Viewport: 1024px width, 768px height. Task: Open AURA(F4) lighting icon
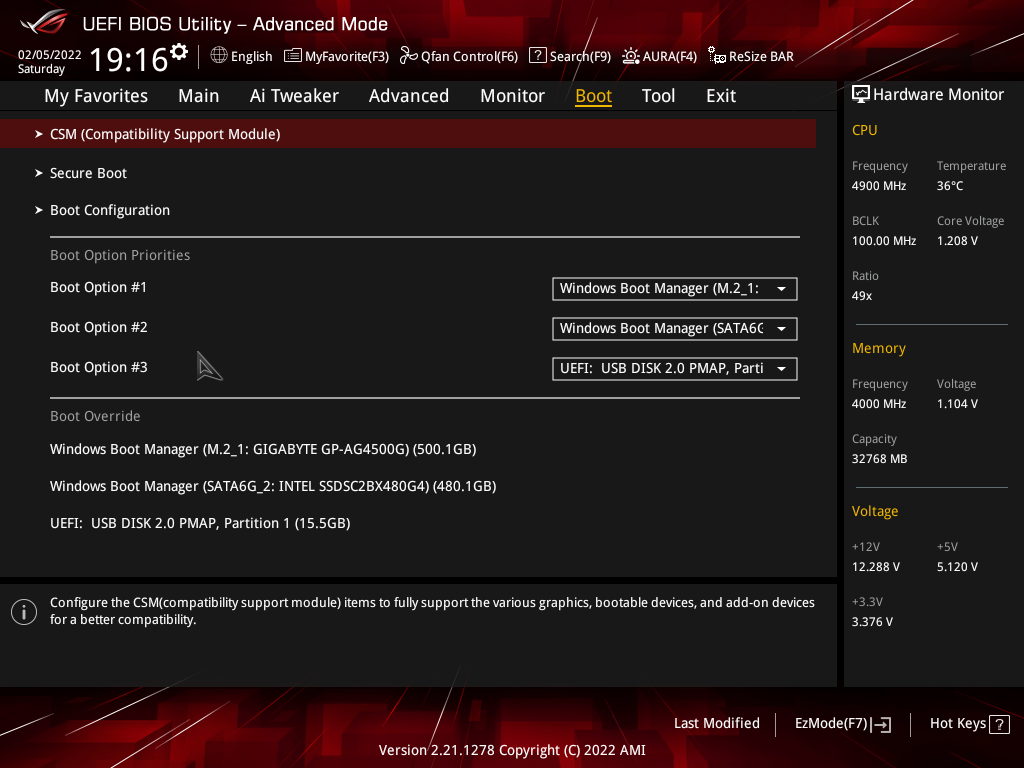point(631,56)
